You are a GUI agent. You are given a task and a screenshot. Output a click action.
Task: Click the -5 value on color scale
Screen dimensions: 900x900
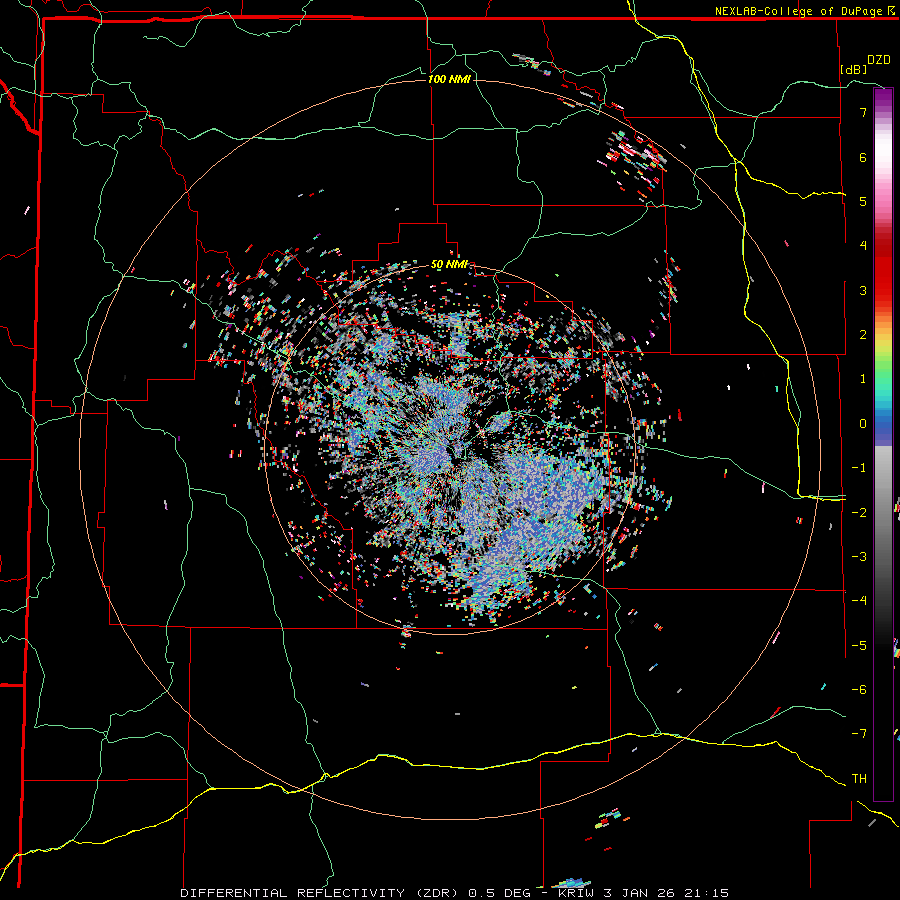tap(859, 645)
